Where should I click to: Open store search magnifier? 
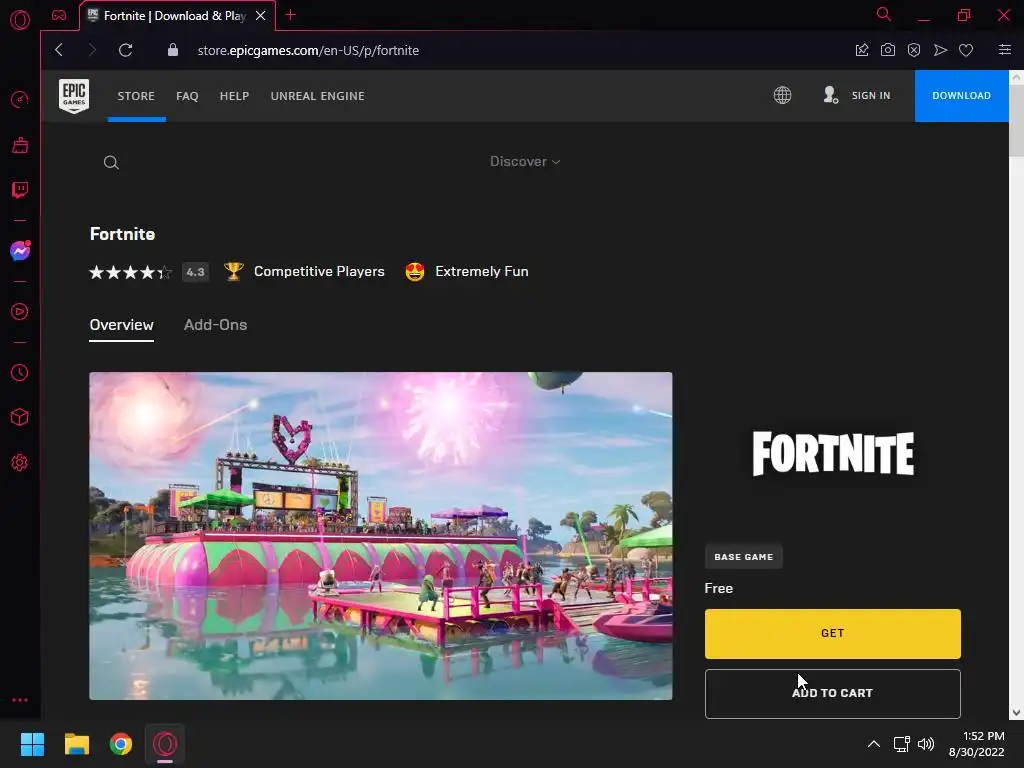coord(111,162)
